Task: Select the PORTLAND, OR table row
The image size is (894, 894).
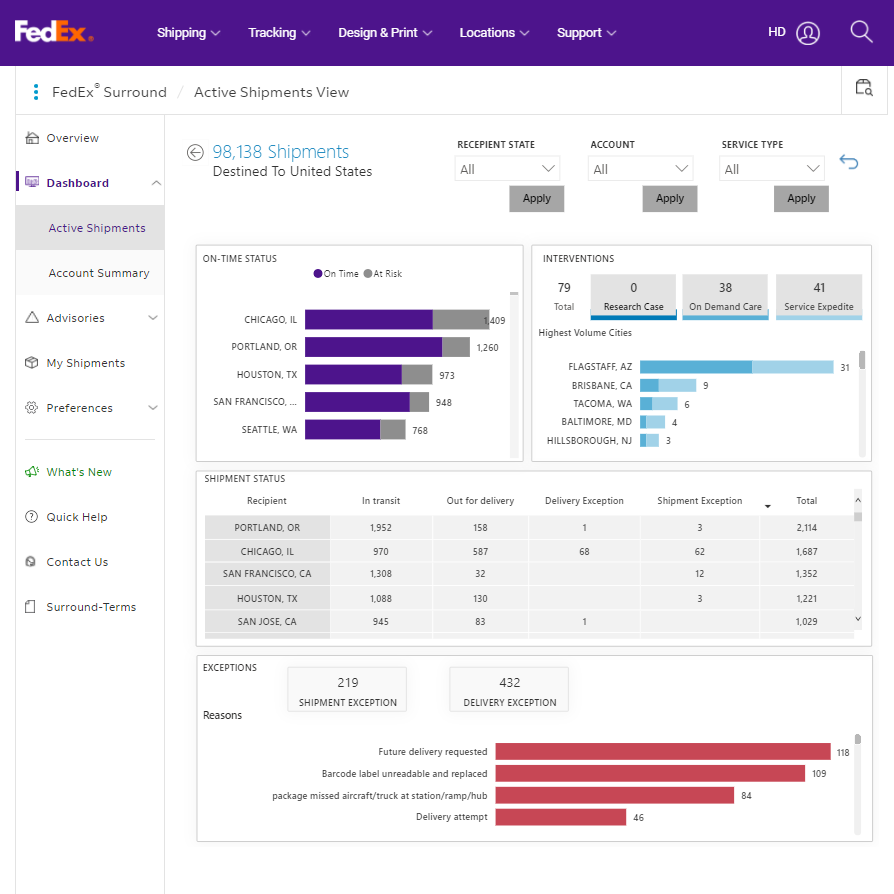Action: click(x=529, y=527)
